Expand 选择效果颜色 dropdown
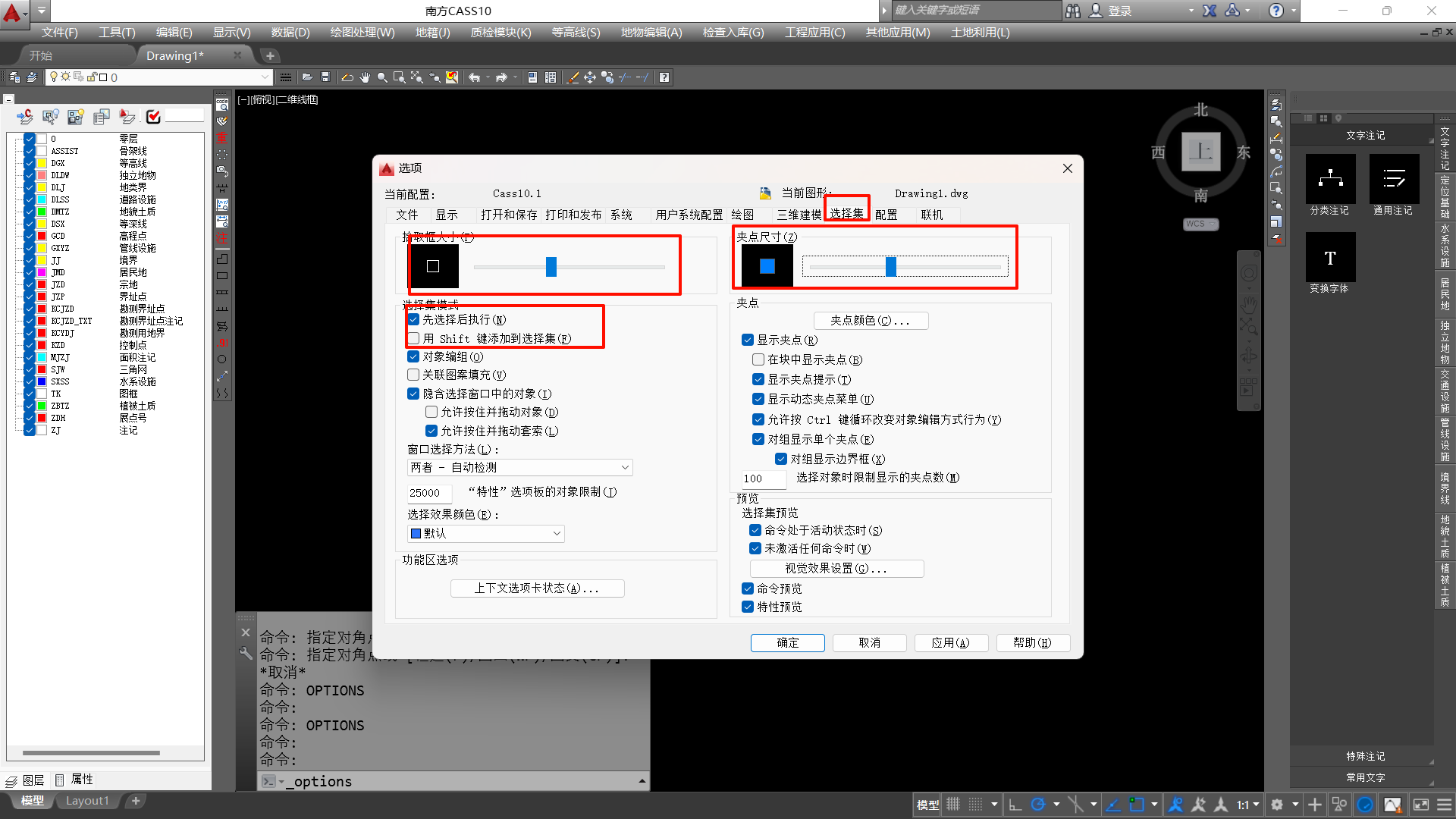1456x819 pixels. click(485, 533)
